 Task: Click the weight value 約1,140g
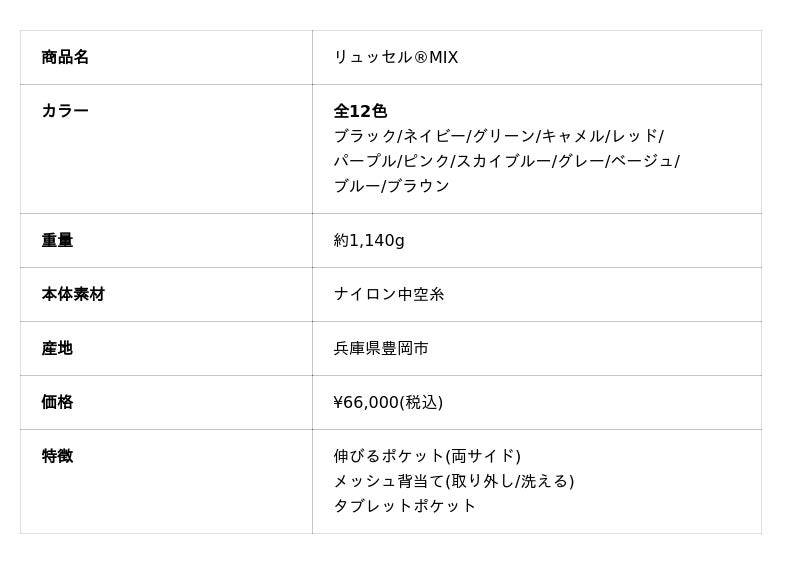(x=369, y=240)
